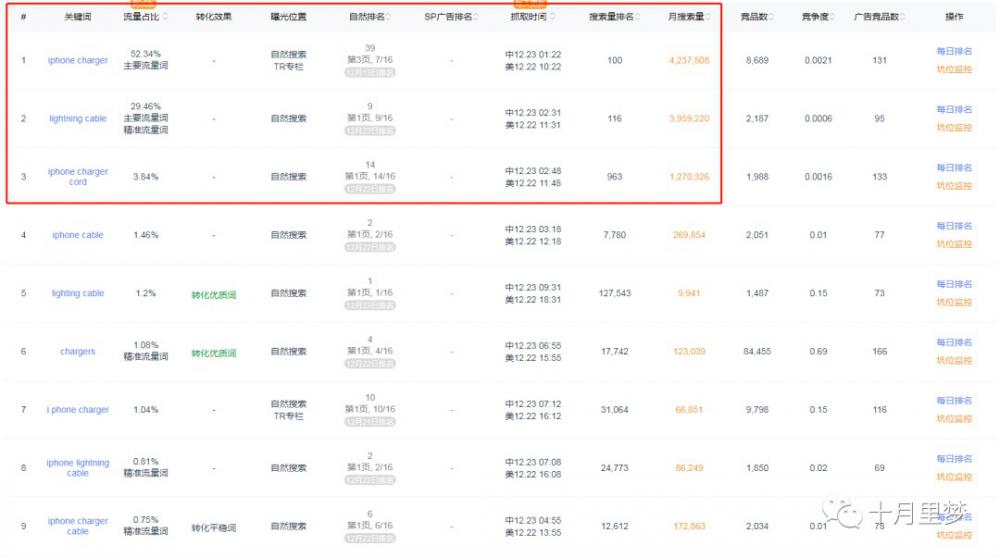
Task: Open the lighting cable keyword link
Action: point(78,293)
